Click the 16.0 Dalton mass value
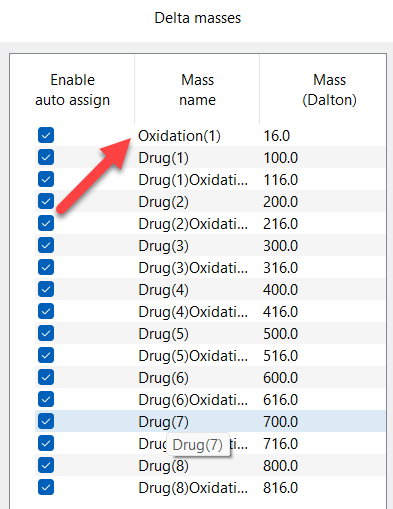Viewport: 393px width, 509px height. coord(277,136)
